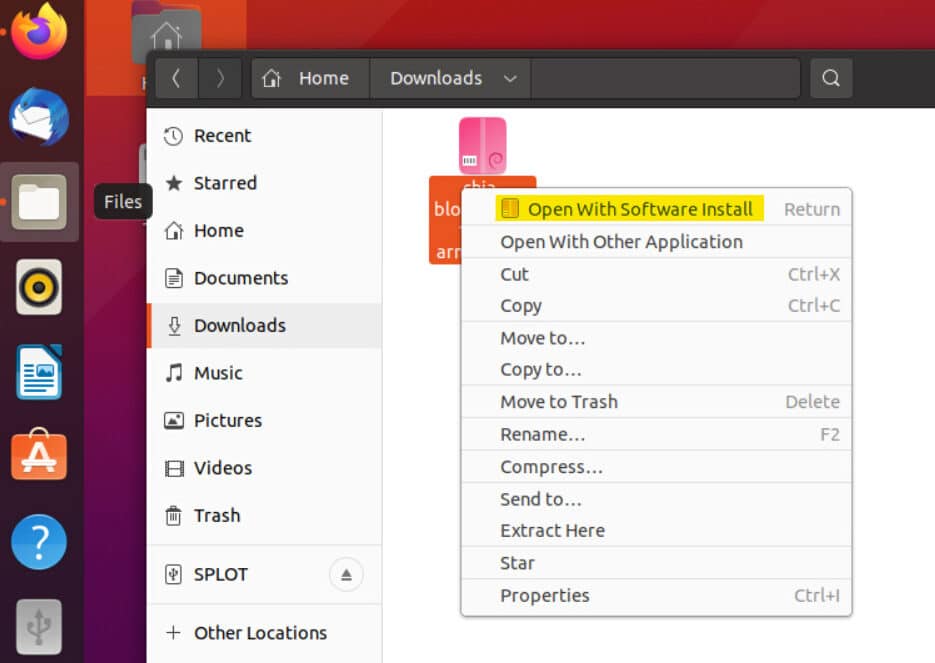Choose Open With Software Install
Screen dimensions: 935x663
656,209
